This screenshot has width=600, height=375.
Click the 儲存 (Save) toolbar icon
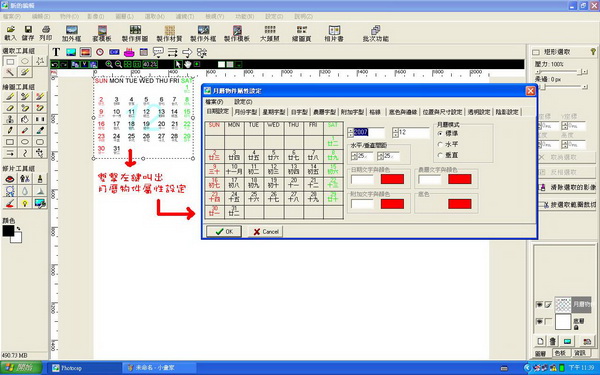(x=28, y=33)
